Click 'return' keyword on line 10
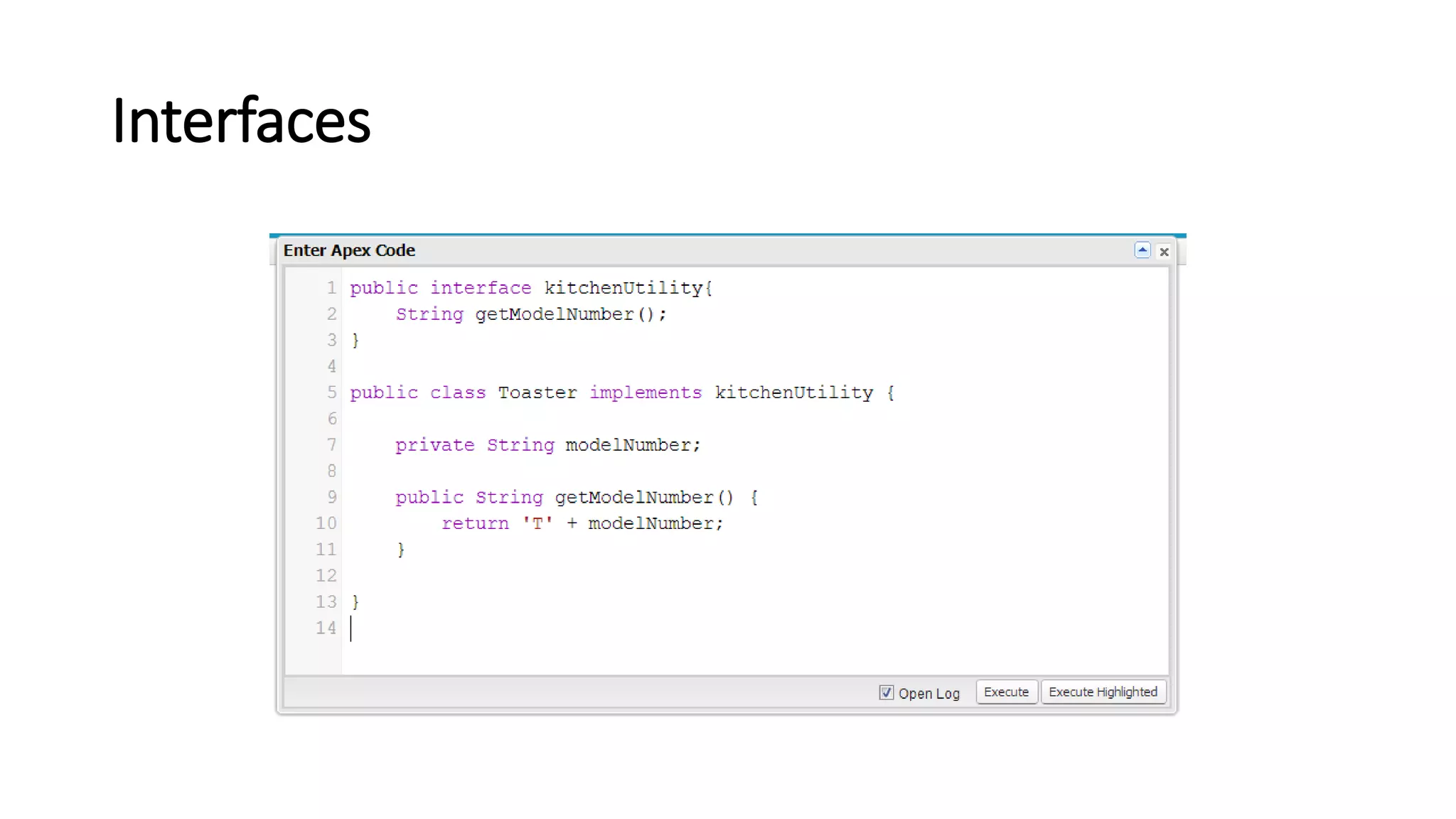1456x819 pixels. click(475, 524)
